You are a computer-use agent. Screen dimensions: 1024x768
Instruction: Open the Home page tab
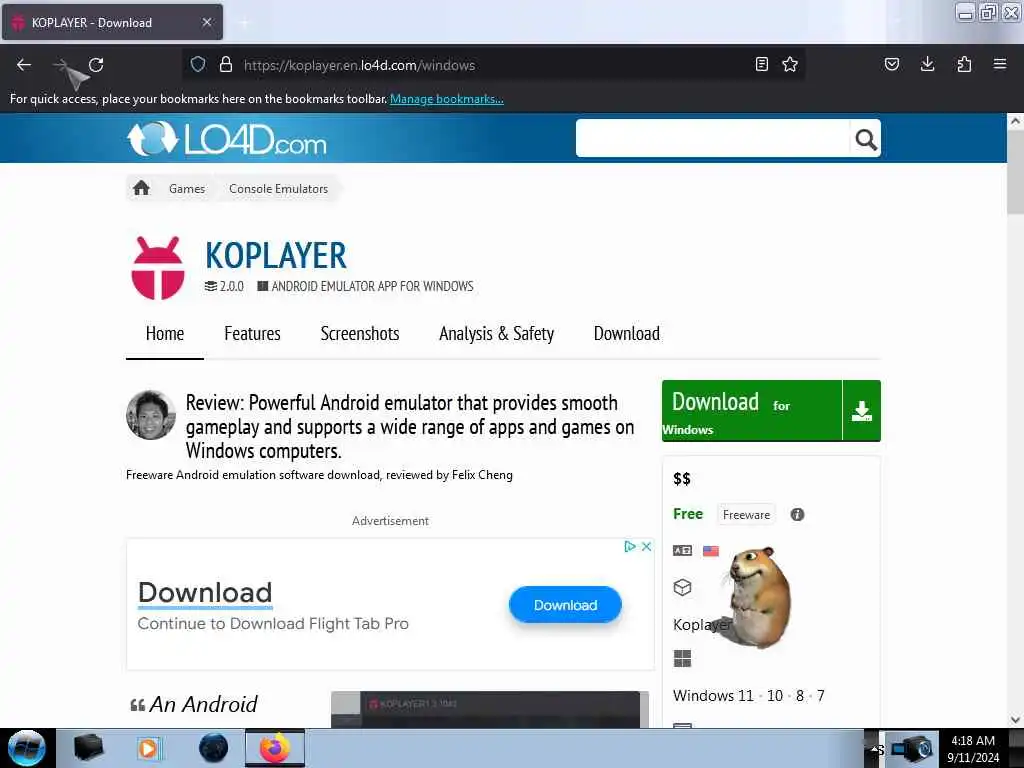pyautogui.click(x=165, y=334)
